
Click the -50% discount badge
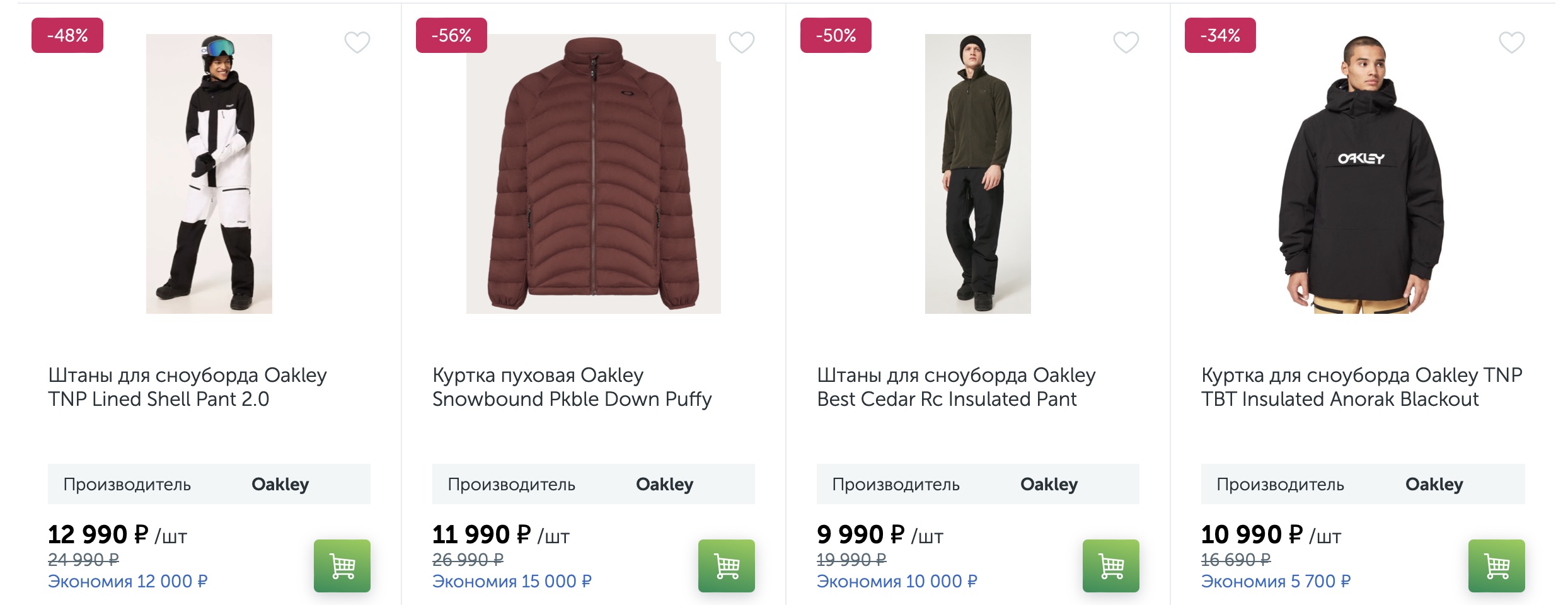click(836, 35)
